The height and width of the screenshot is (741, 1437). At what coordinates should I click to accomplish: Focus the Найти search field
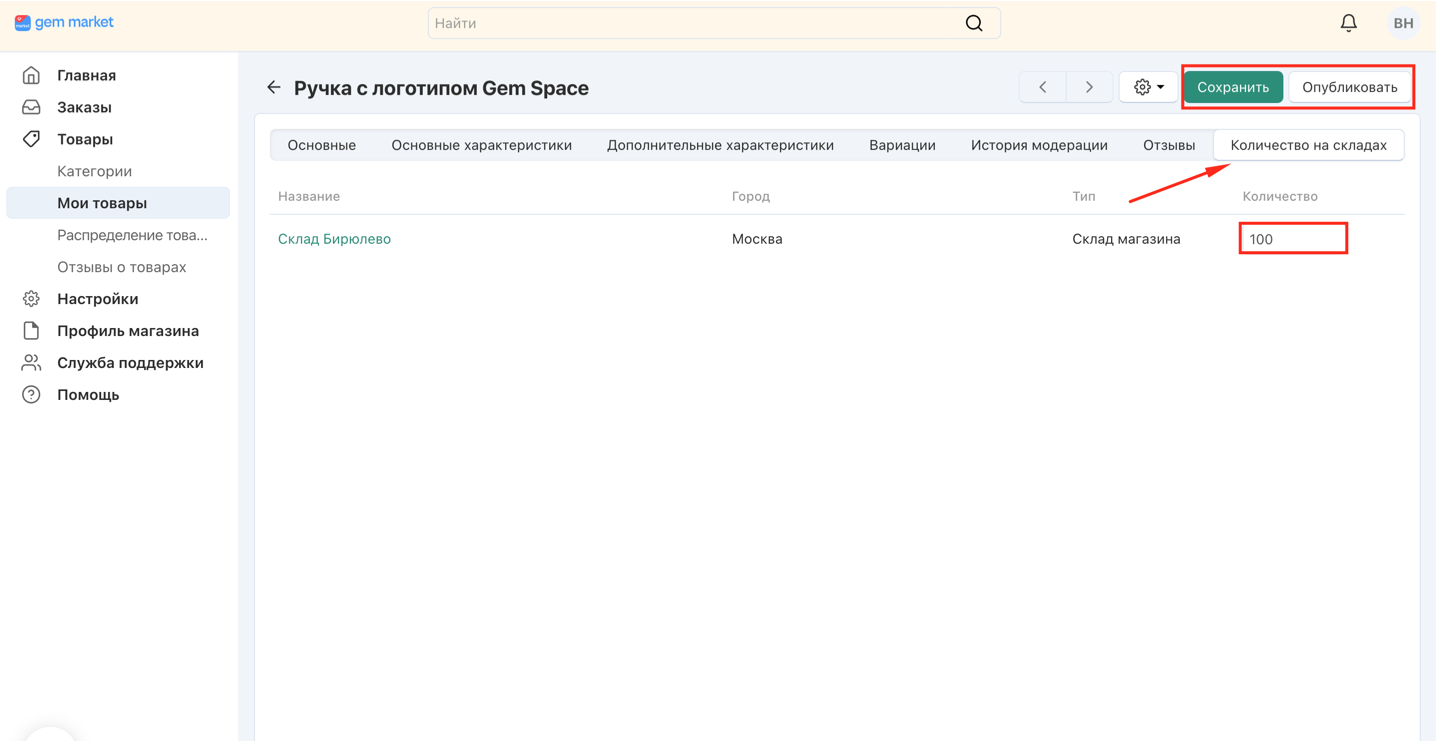(714, 23)
